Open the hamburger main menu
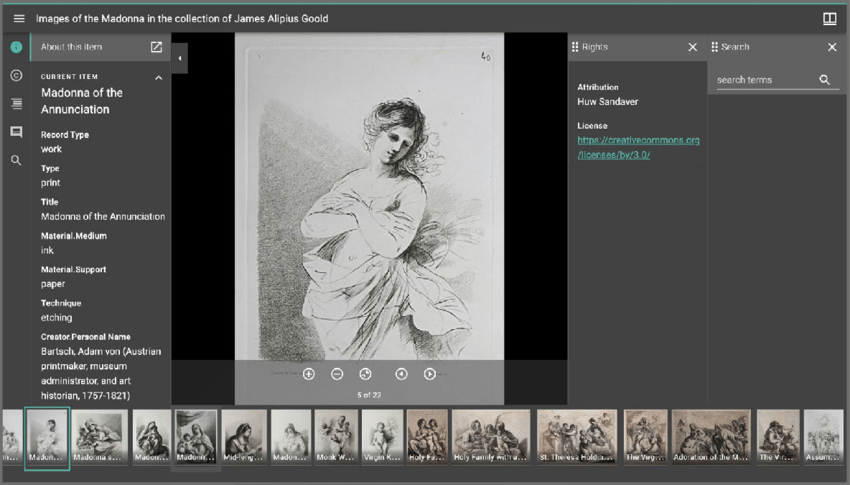This screenshot has width=850, height=485. [19, 18]
